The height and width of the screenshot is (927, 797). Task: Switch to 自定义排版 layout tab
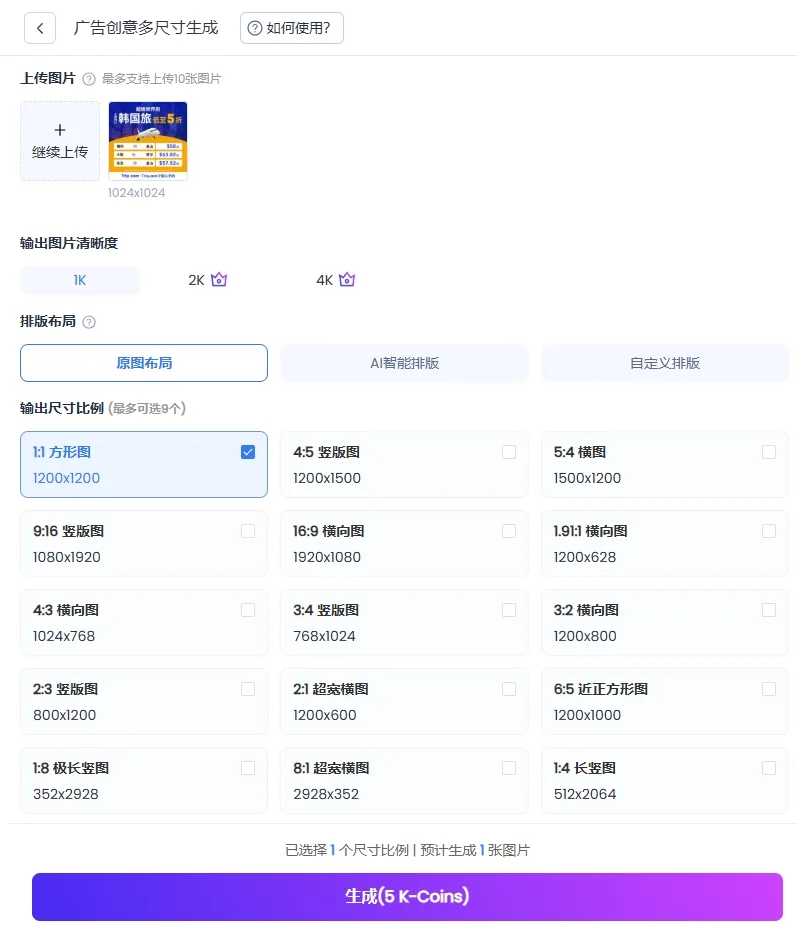(665, 363)
